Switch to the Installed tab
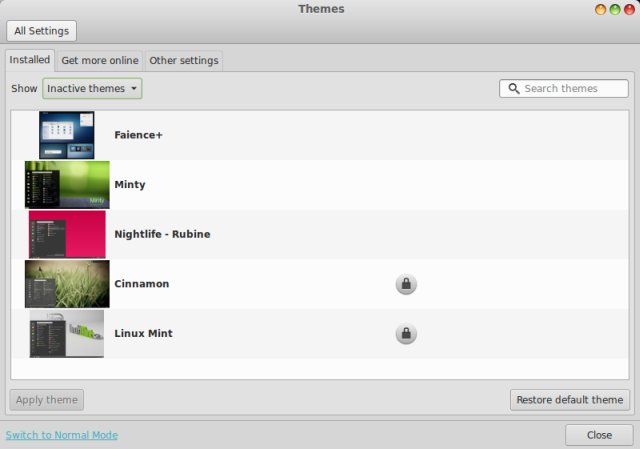Viewport: 640px width, 449px height. [30, 60]
